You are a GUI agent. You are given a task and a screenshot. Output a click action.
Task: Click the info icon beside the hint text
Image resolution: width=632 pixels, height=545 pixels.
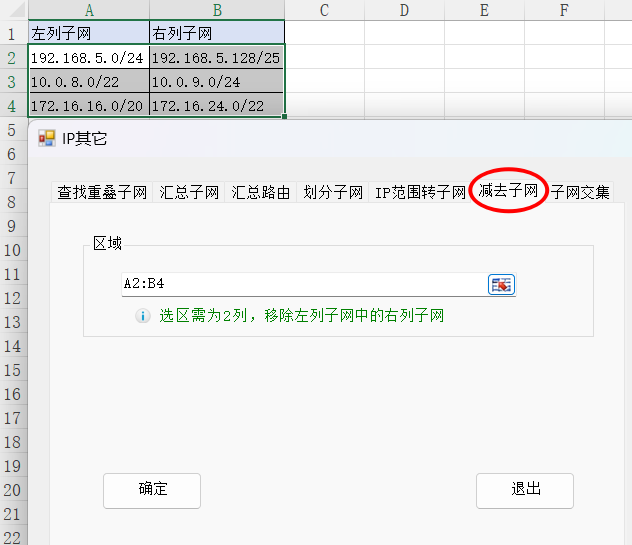point(143,316)
